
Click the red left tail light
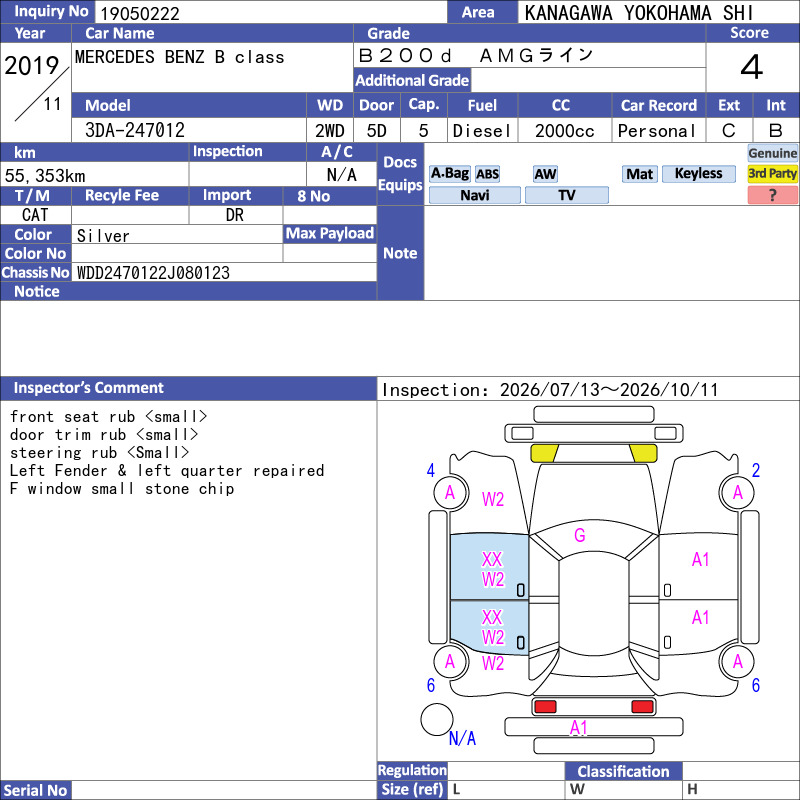(x=545, y=707)
